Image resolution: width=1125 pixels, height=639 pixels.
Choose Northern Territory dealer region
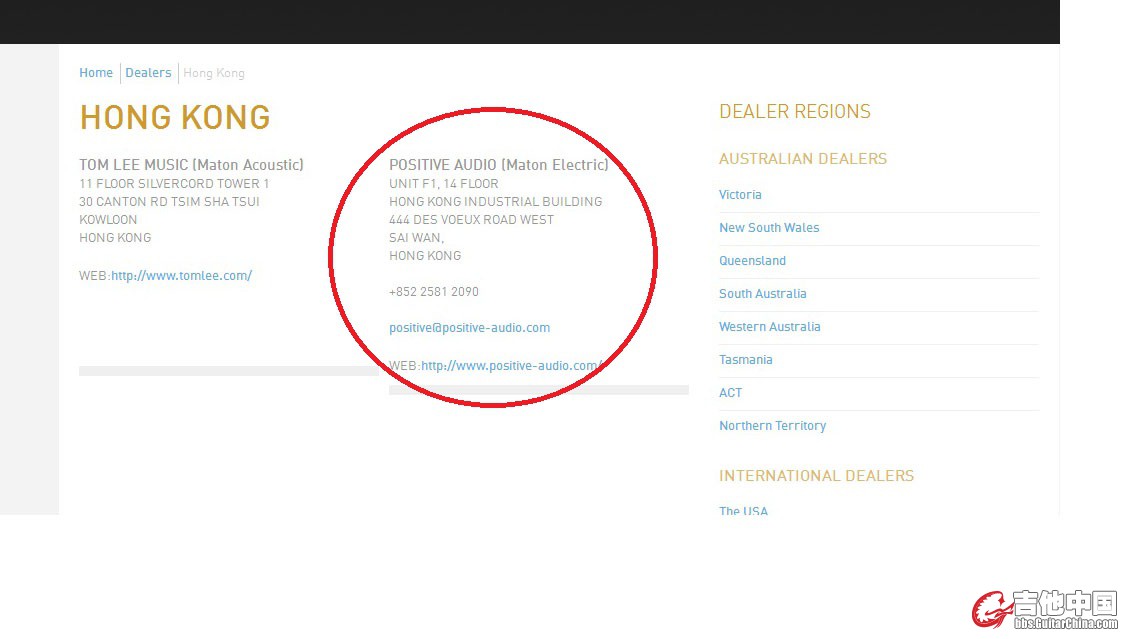click(773, 425)
